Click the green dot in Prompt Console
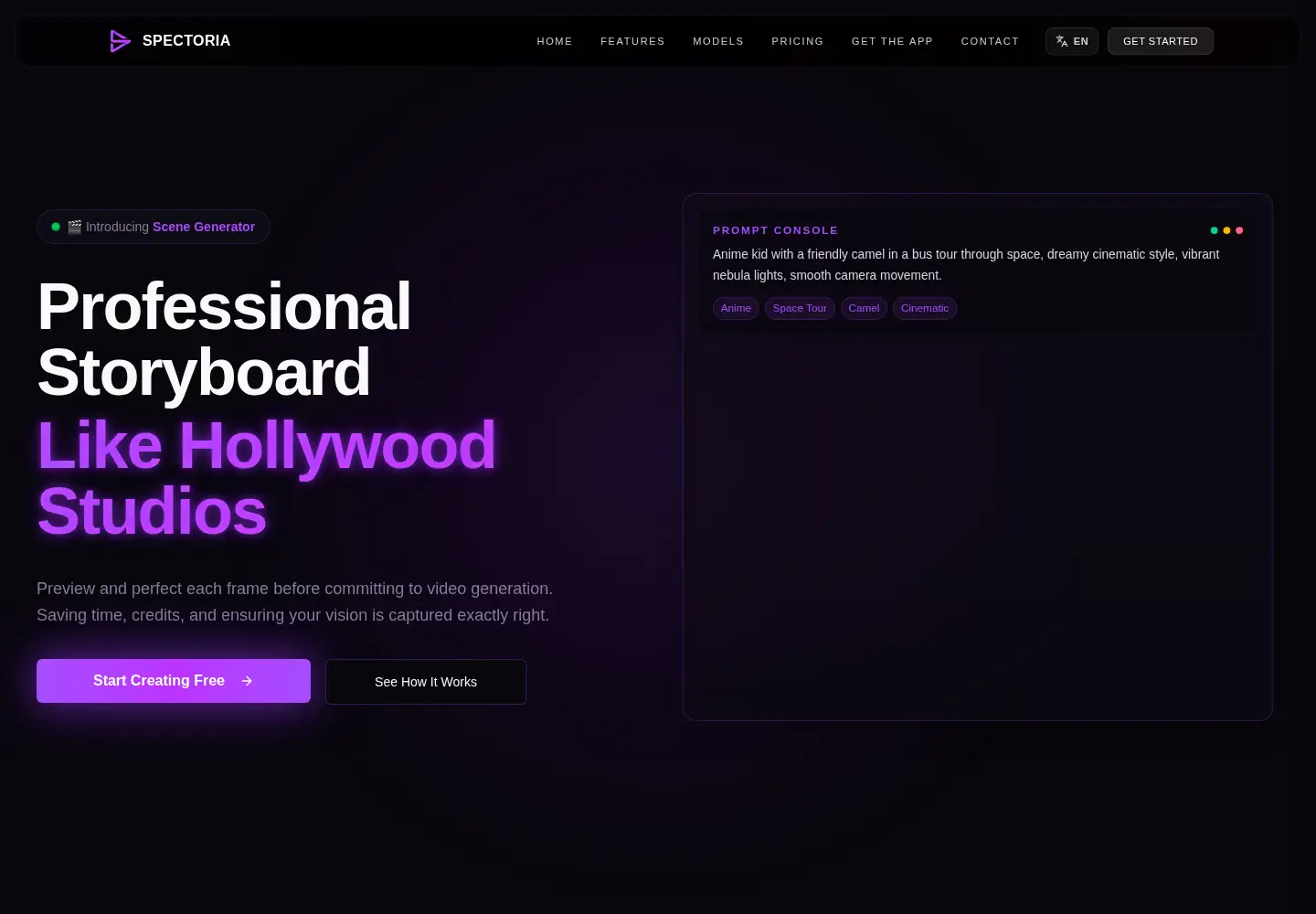1316x914 pixels. 1214,230
